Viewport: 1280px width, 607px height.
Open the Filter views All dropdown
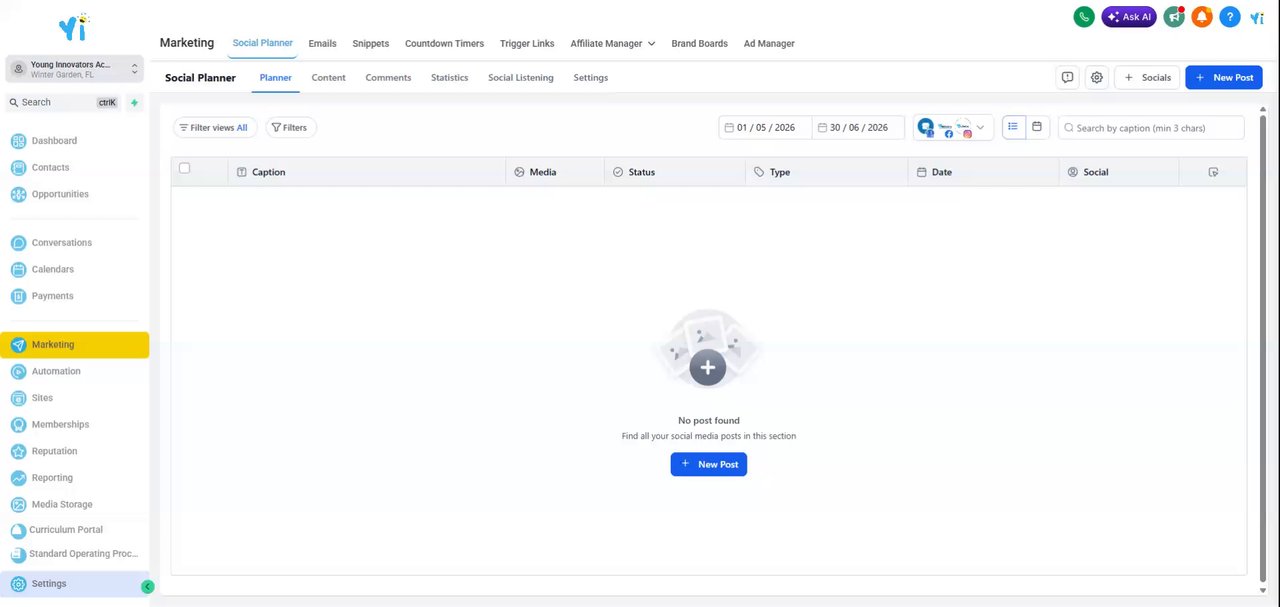click(215, 127)
